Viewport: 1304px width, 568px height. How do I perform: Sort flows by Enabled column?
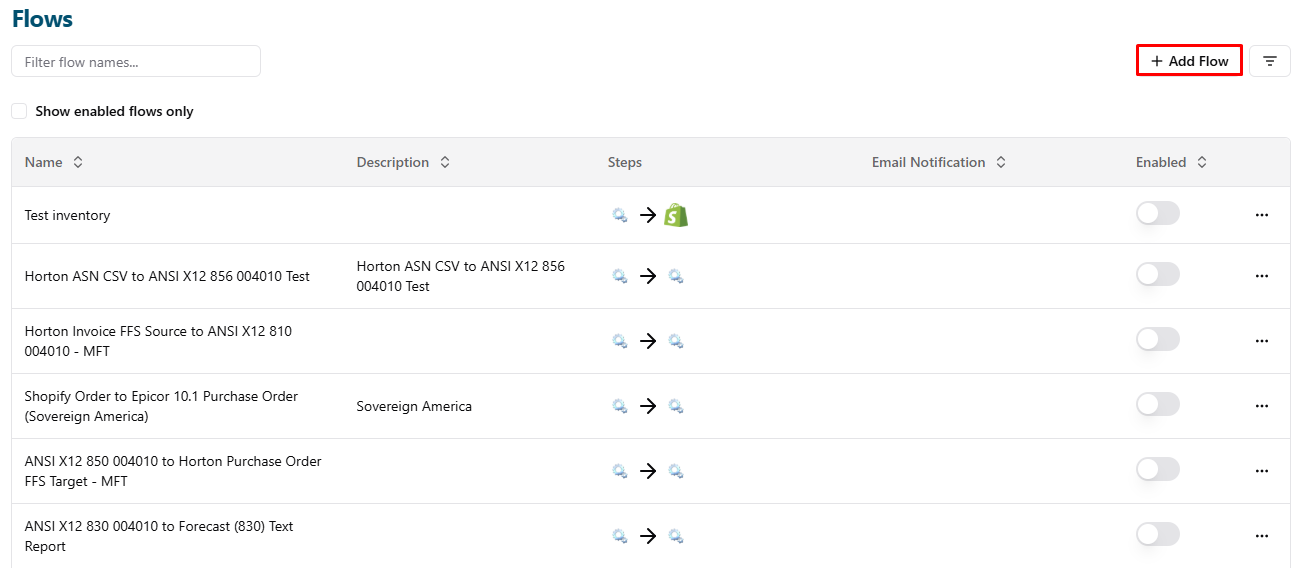point(1171,162)
